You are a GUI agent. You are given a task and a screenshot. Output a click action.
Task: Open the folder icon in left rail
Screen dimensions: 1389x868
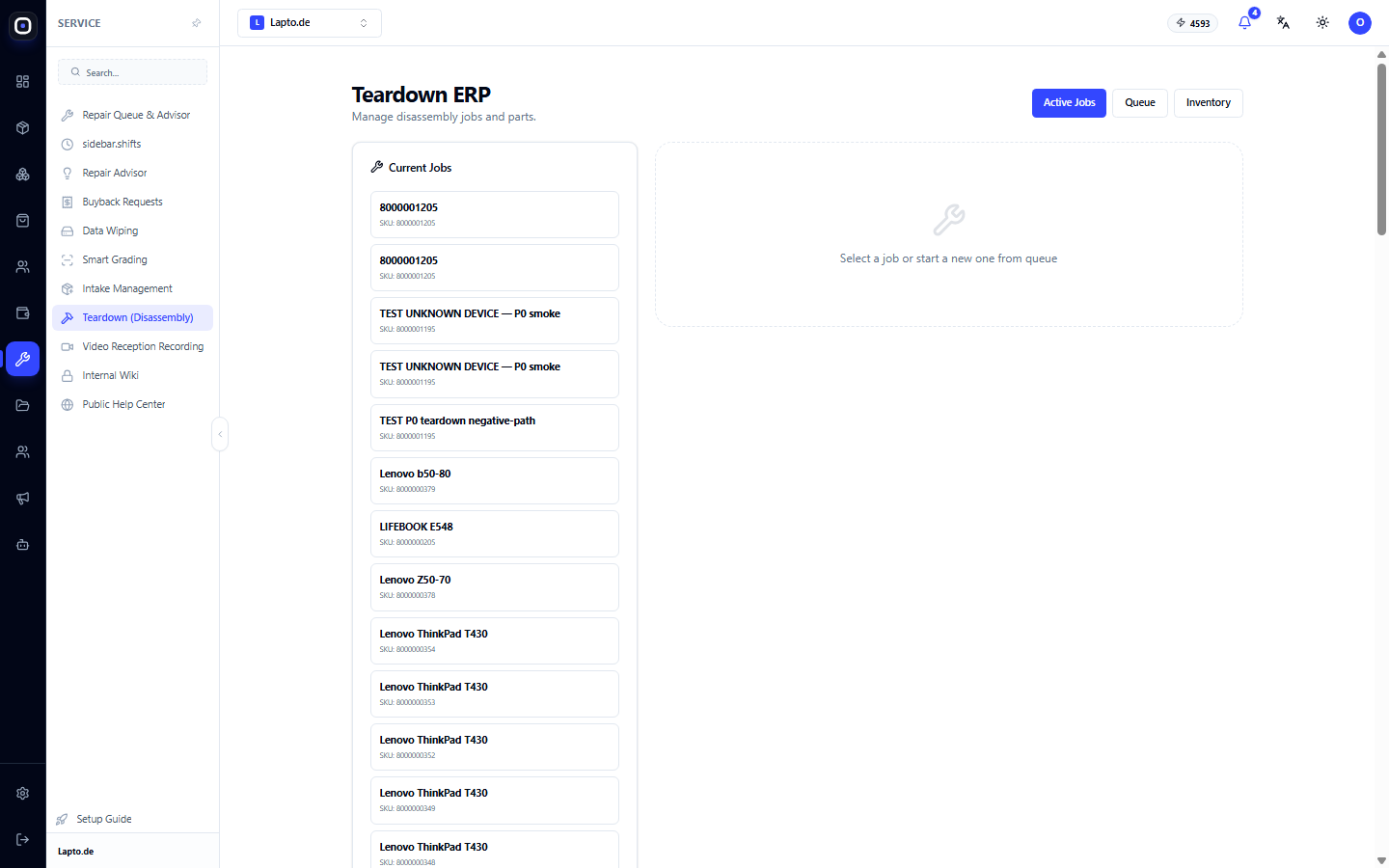point(23,406)
